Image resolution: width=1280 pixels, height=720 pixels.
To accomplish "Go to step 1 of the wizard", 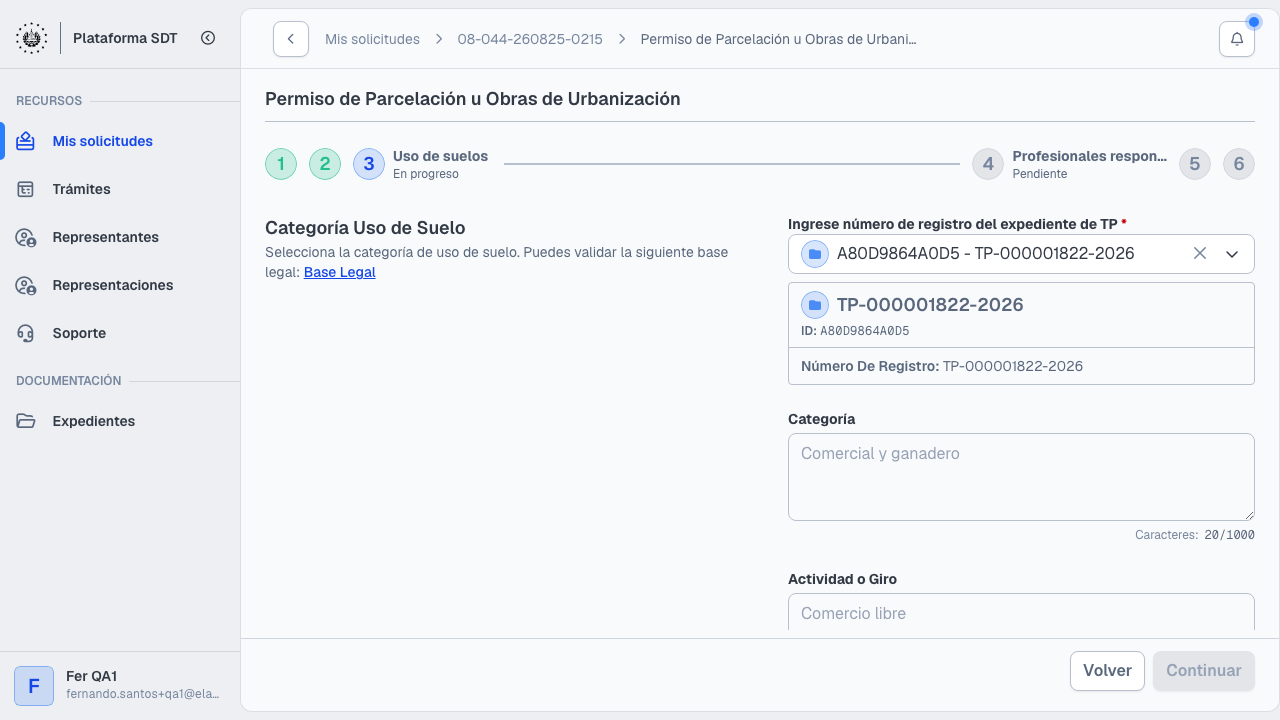I will [x=281, y=164].
